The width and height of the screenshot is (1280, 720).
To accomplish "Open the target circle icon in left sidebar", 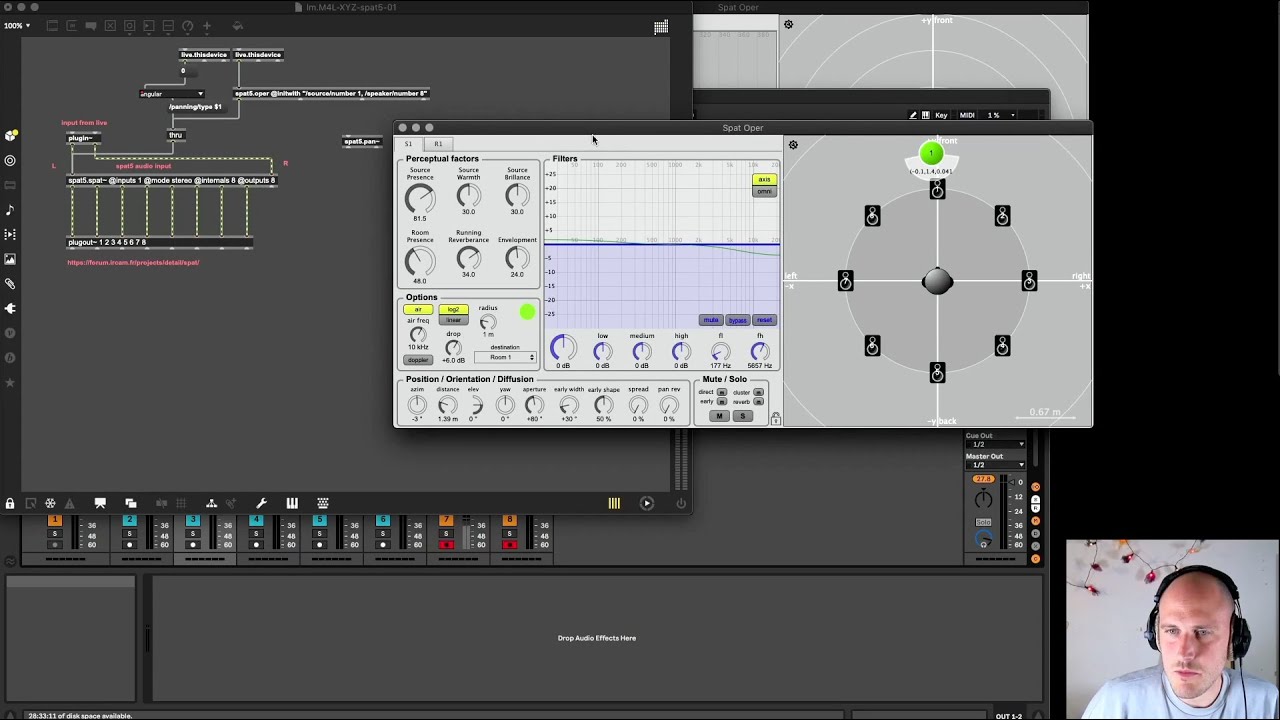I will 10,160.
